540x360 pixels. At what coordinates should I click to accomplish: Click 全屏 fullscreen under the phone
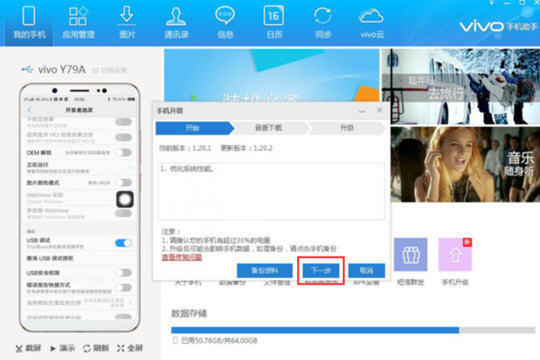pyautogui.click(x=130, y=348)
